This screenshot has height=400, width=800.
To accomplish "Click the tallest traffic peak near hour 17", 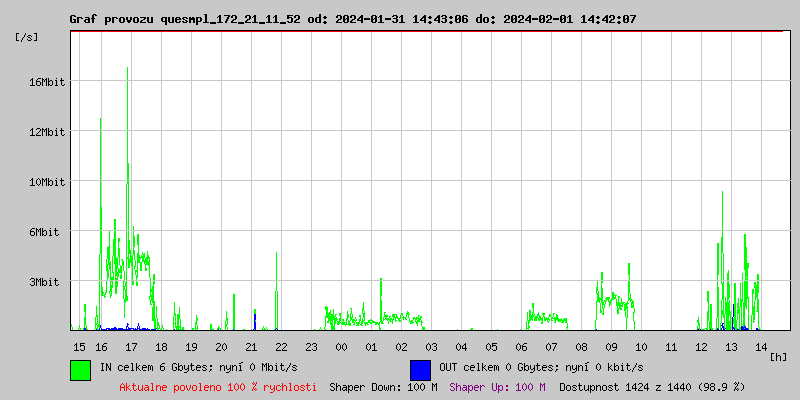I will pyautogui.click(x=128, y=70).
